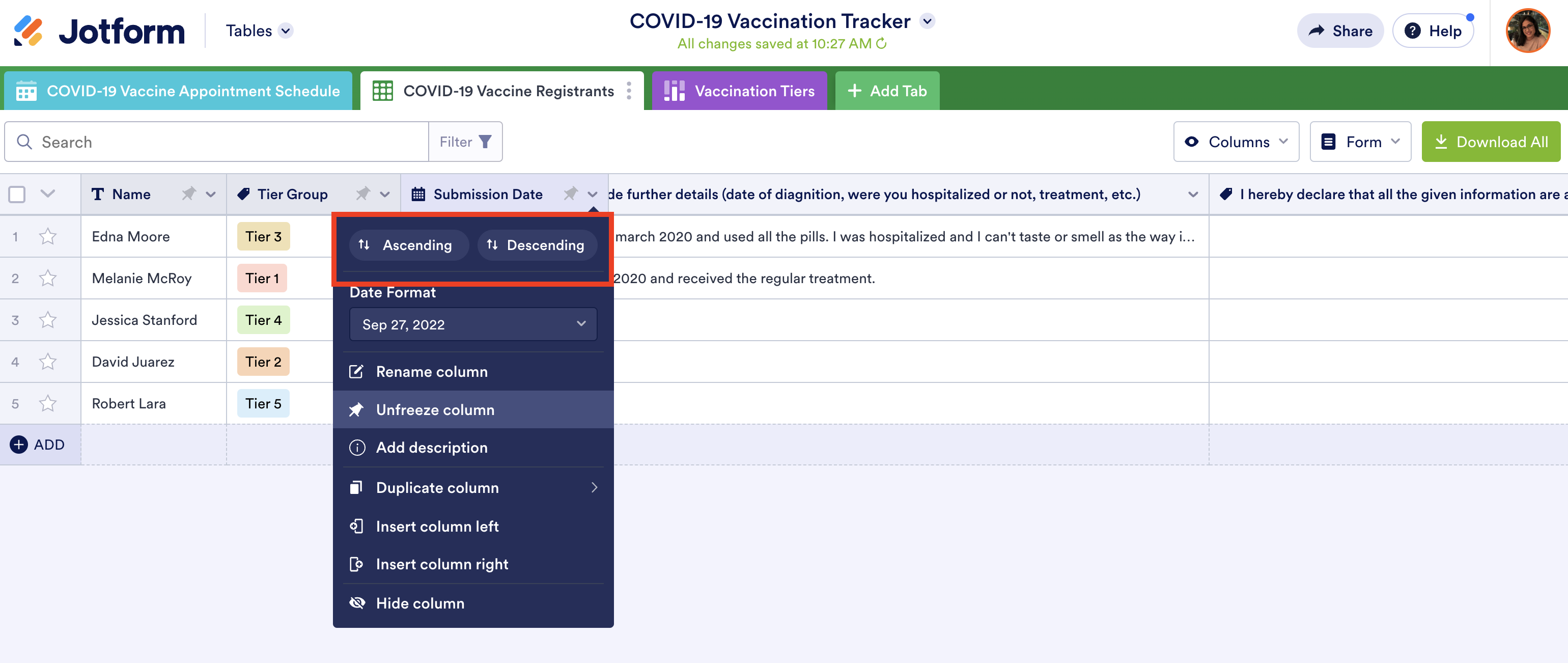
Task: Click the Tier 3 colored tag
Action: coord(263,236)
